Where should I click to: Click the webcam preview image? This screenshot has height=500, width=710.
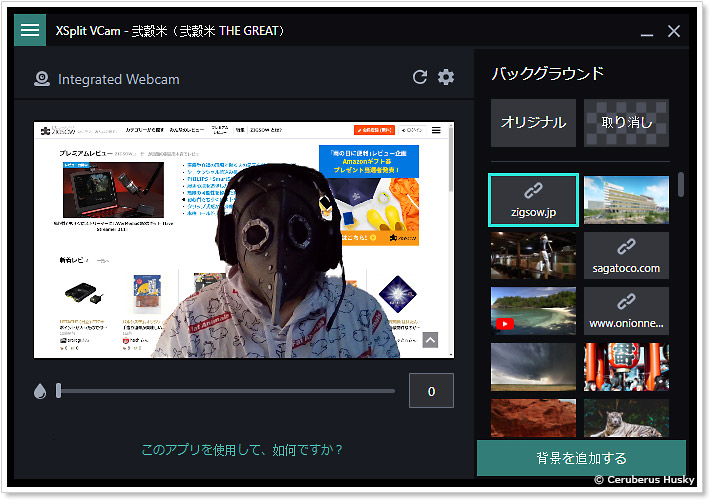click(x=244, y=240)
